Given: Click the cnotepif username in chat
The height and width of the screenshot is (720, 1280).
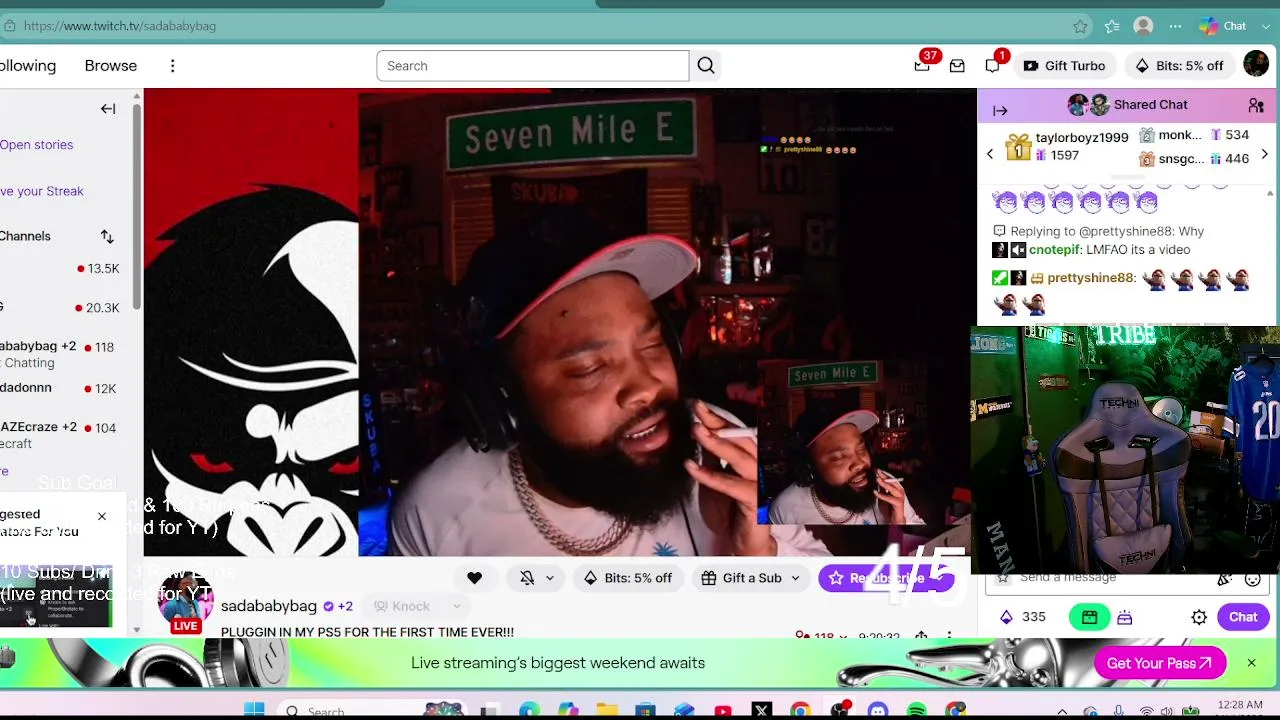Looking at the screenshot, I should [x=1054, y=250].
